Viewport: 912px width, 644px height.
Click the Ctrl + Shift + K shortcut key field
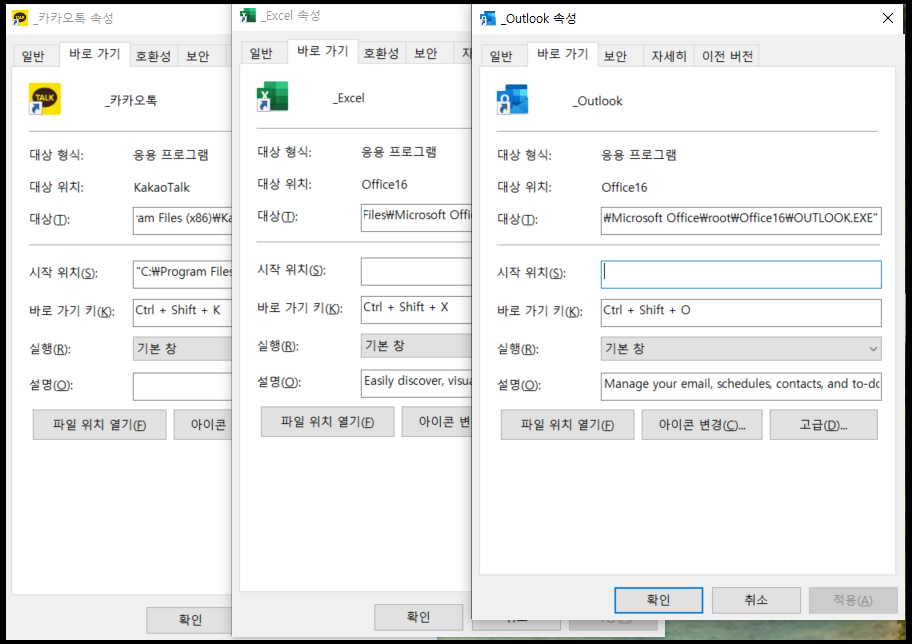pyautogui.click(x=182, y=312)
